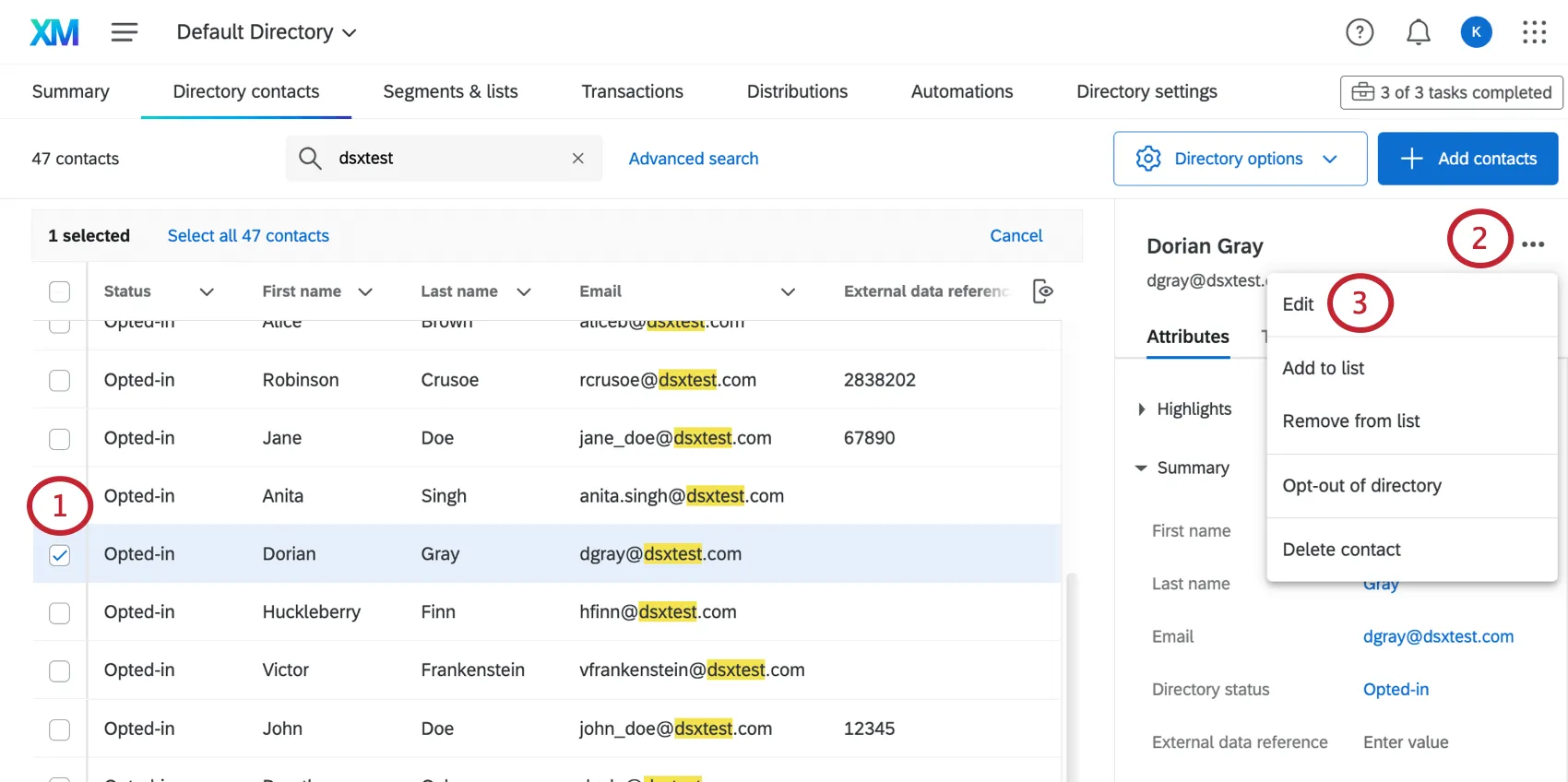Uncheck the Dorian Gray contact checkbox
The width and height of the screenshot is (1568, 782).
[59, 554]
